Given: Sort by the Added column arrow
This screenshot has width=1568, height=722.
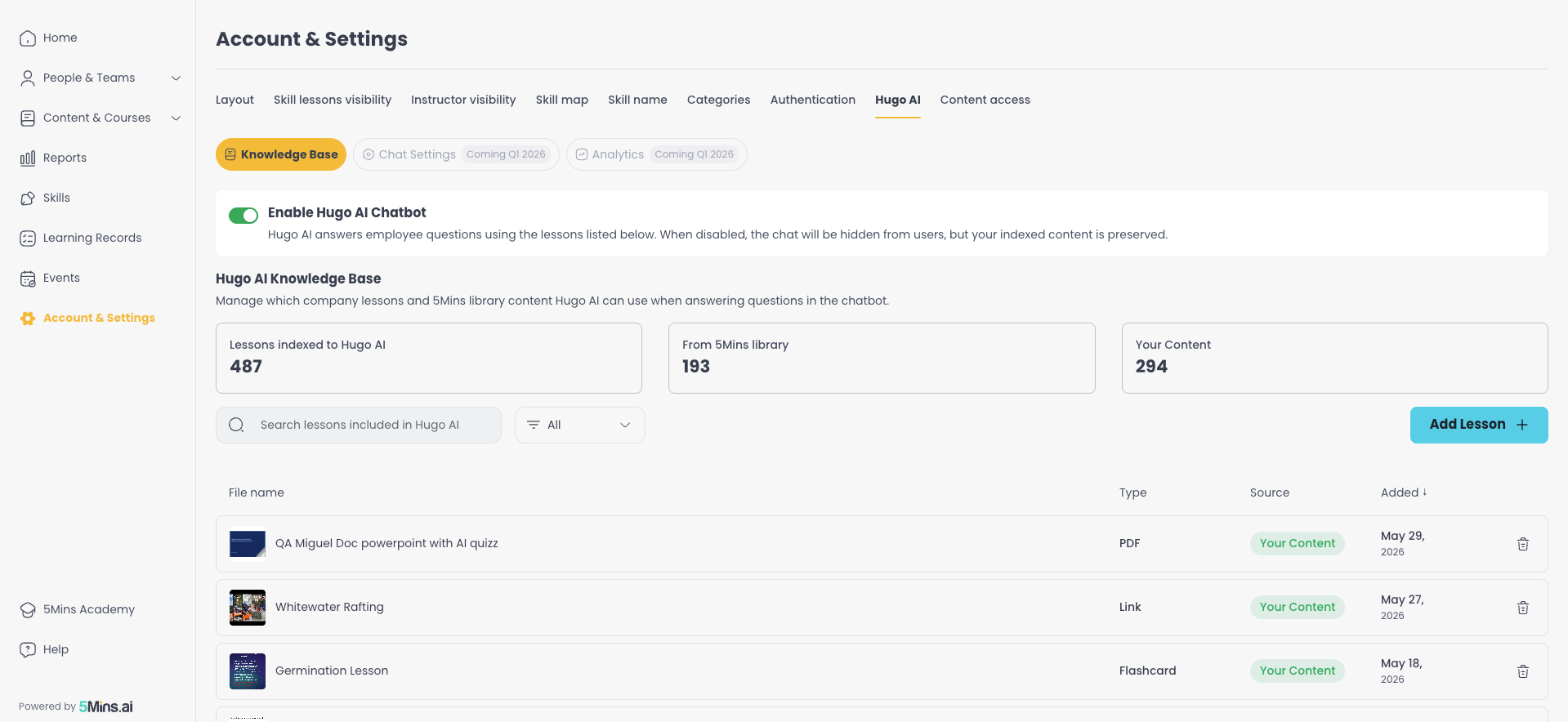Looking at the screenshot, I should tap(1424, 492).
